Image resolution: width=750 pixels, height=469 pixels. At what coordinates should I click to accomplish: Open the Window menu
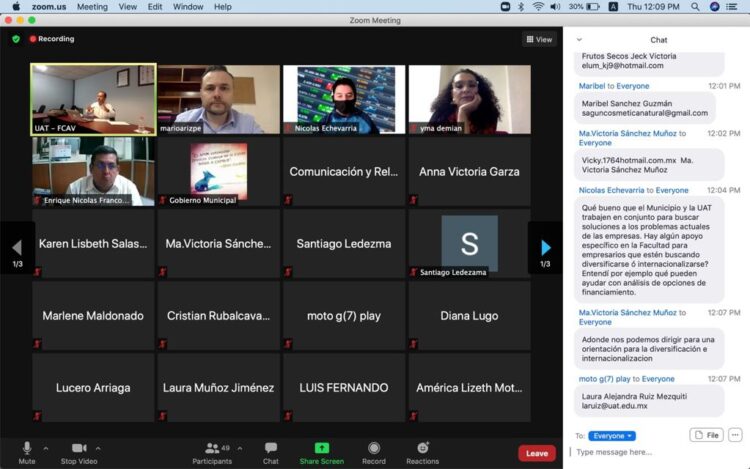[188, 7]
